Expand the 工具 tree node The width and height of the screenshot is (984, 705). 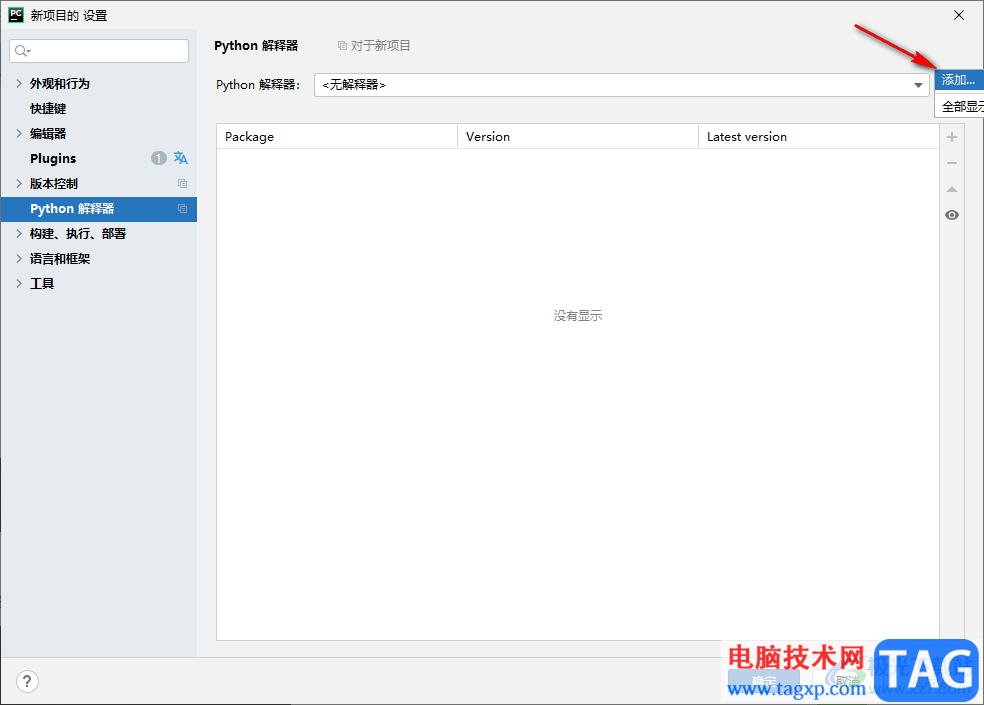[x=19, y=284]
